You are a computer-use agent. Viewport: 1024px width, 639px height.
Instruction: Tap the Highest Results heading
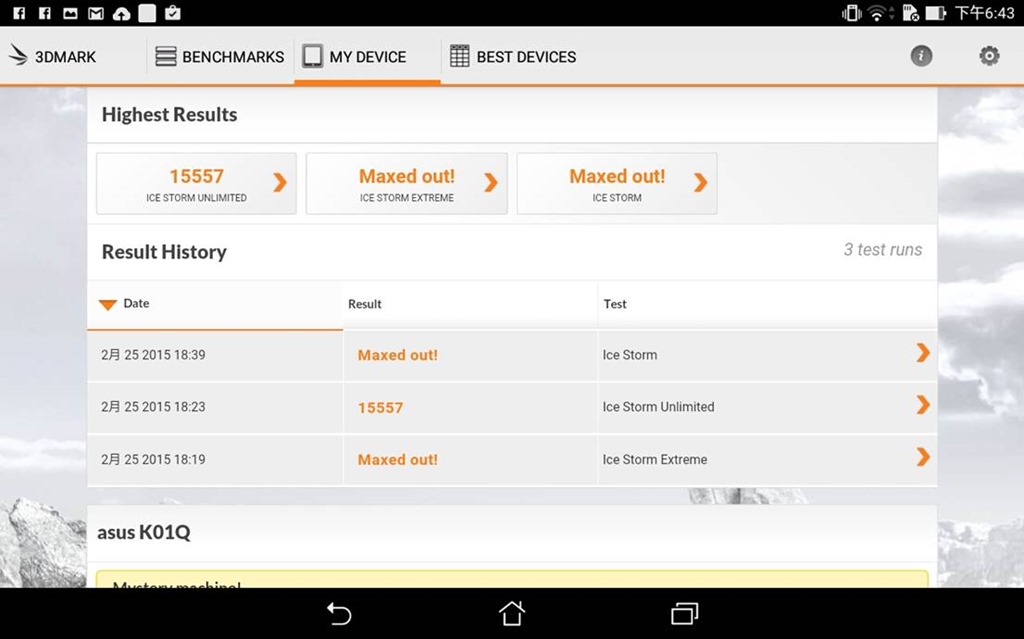169,114
